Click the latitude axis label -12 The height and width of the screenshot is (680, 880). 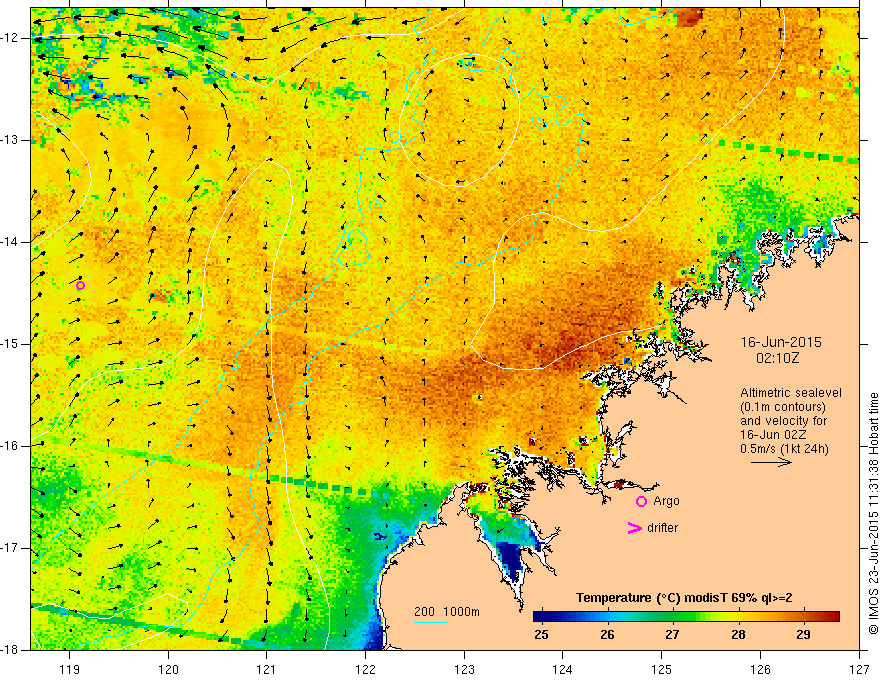click(x=11, y=38)
